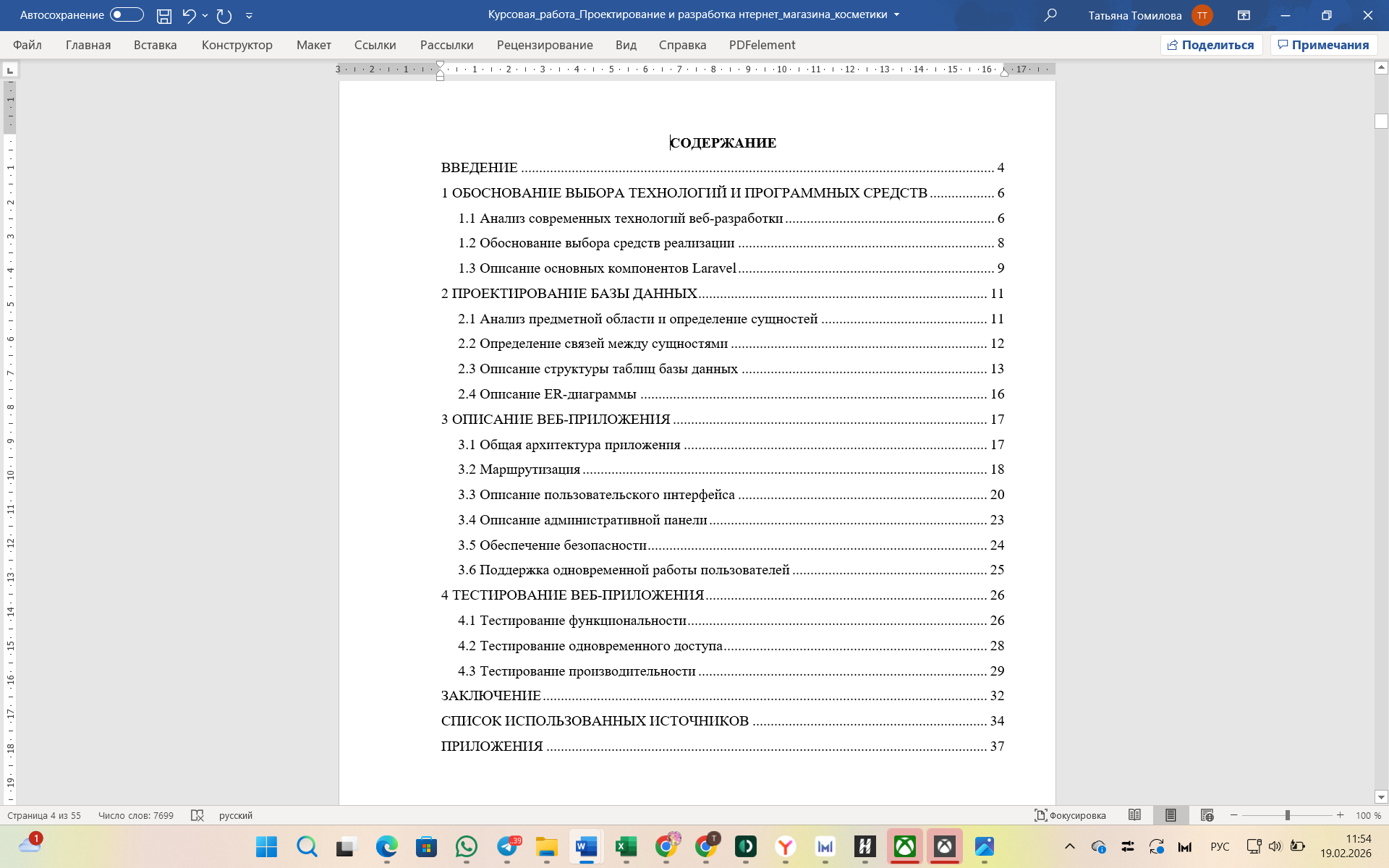Open the search magnifier in title bar
This screenshot has height=868, width=1389.
click(x=1050, y=15)
